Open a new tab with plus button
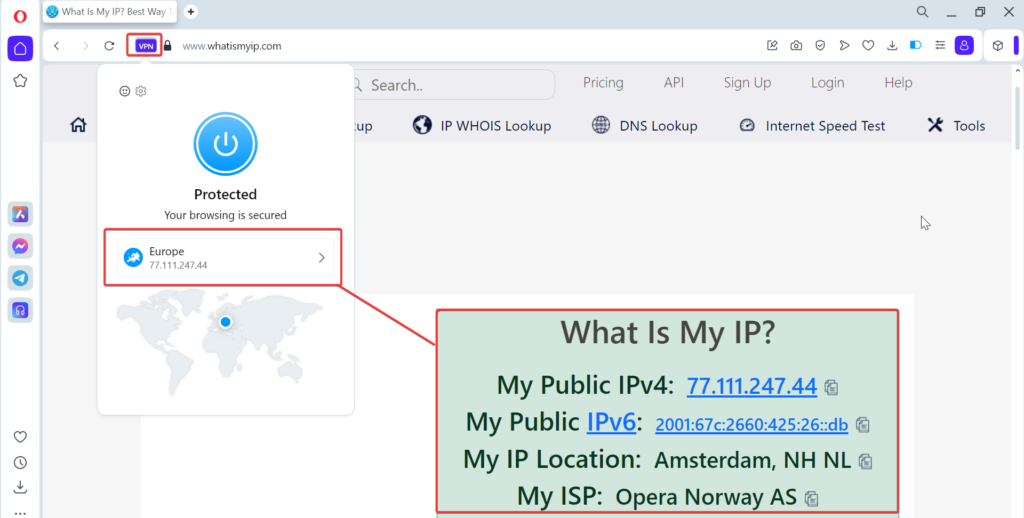The height and width of the screenshot is (518, 1024). click(x=191, y=12)
